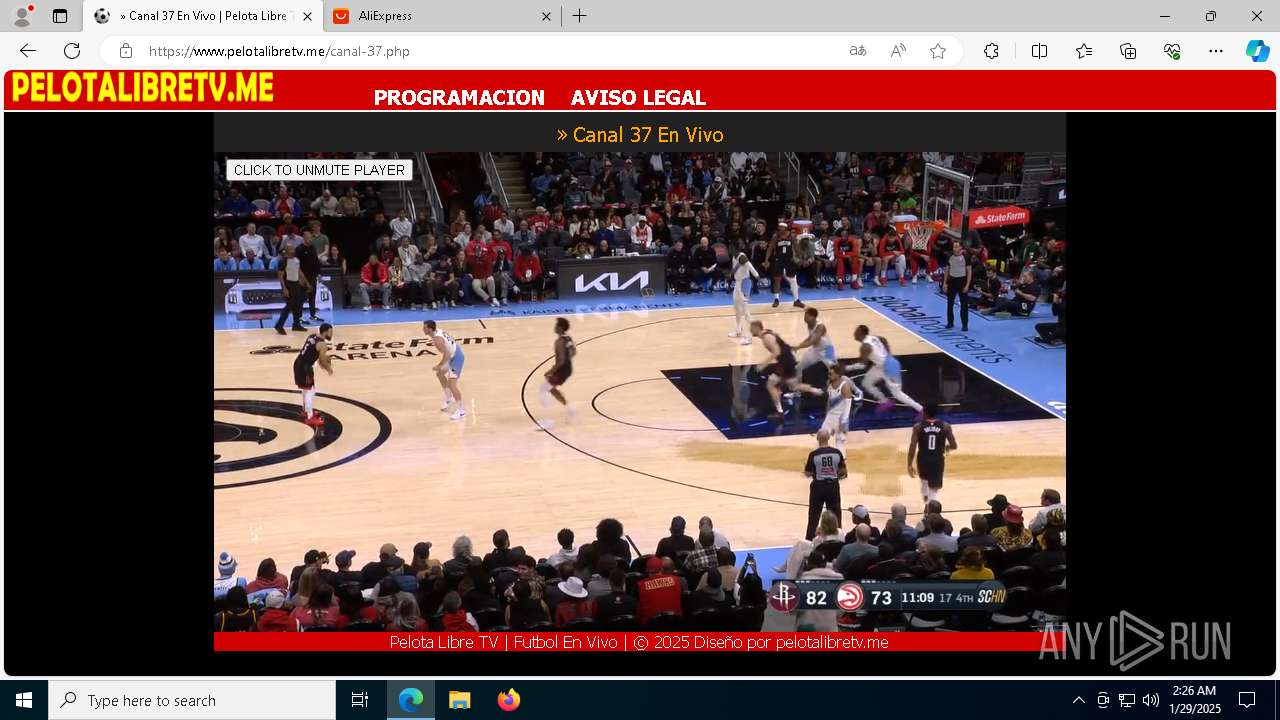Open Task View on the taskbar
1280x720 pixels.
point(360,700)
